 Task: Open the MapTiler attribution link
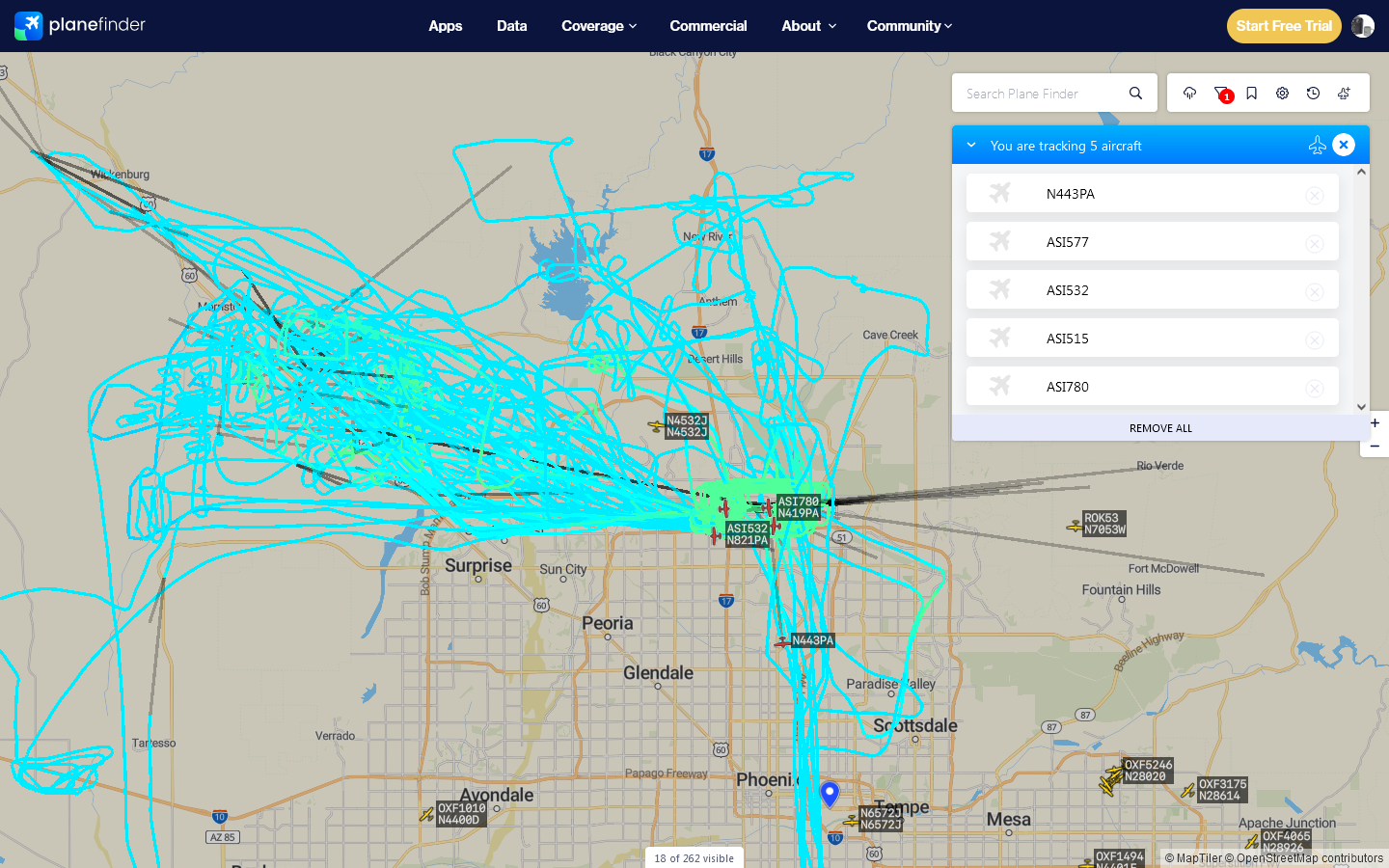pos(1192,858)
